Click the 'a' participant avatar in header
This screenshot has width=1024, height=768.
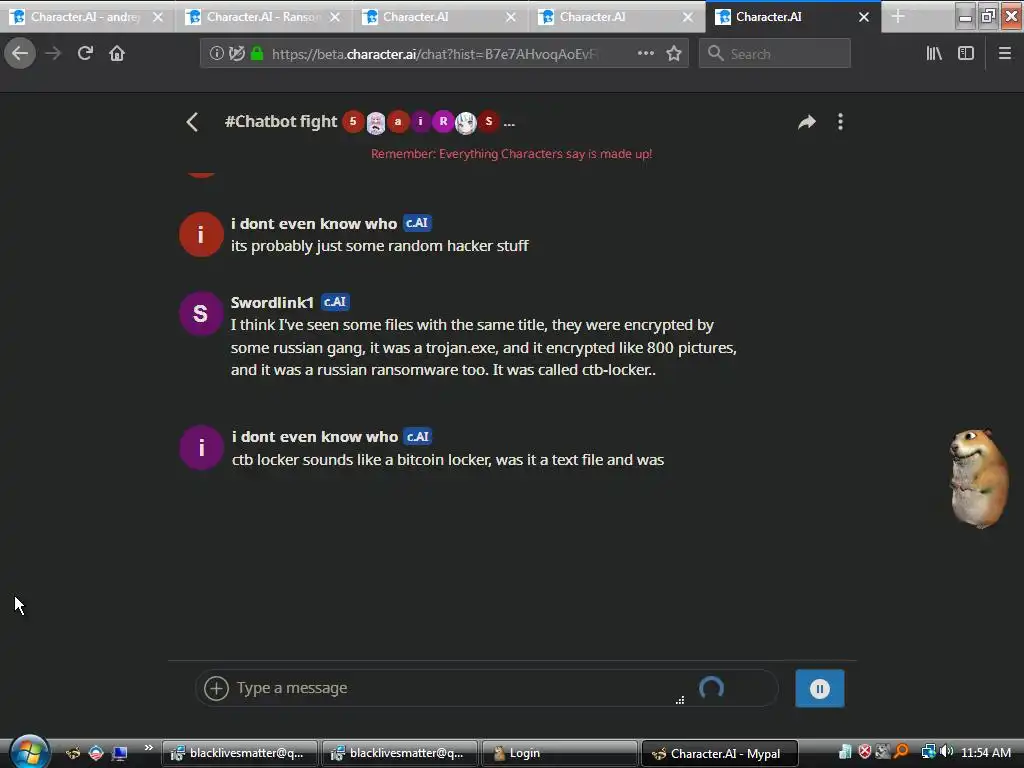(398, 121)
